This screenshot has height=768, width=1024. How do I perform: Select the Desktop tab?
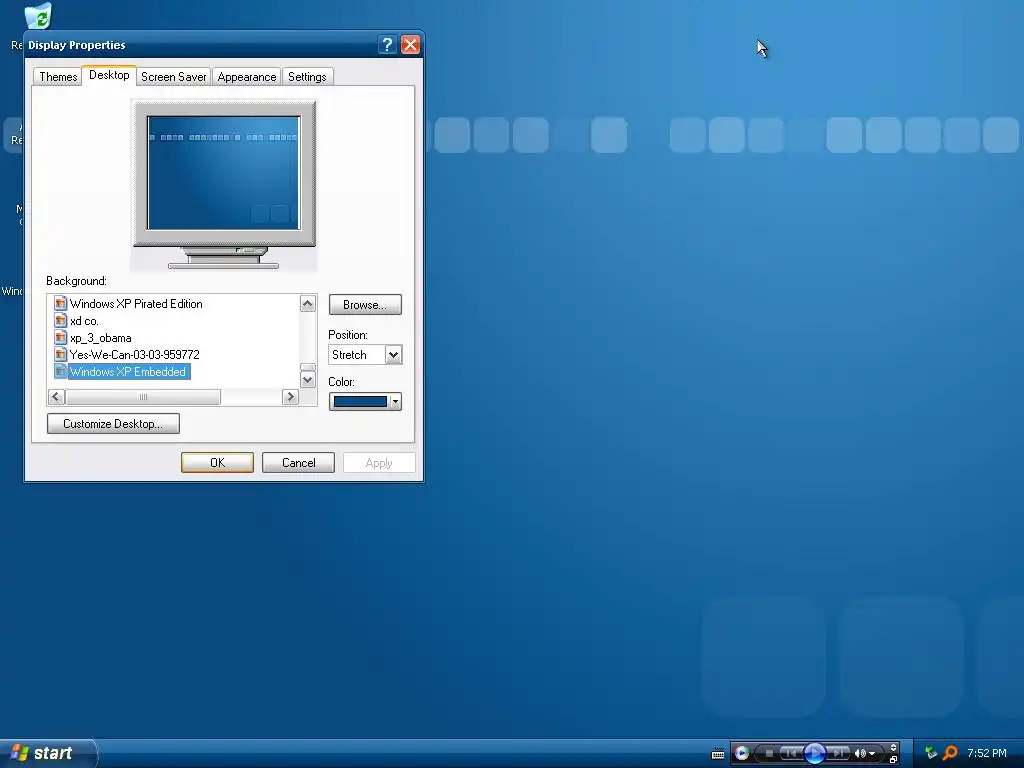(109, 75)
